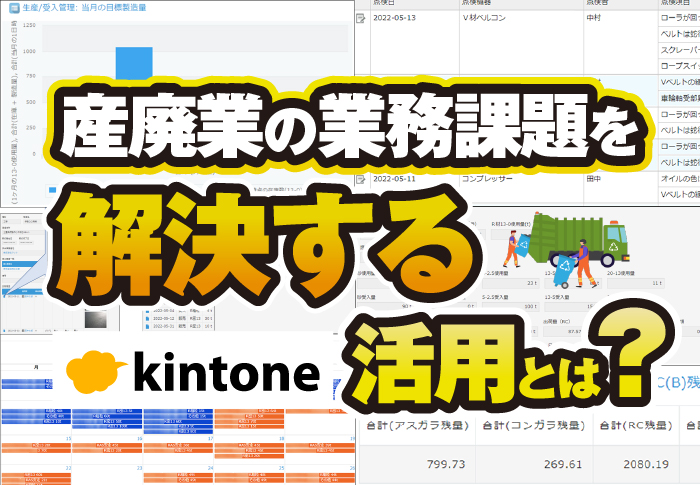Click the kintone cloud logo
Image resolution: width=700 pixels, height=485 pixels.
(96, 372)
